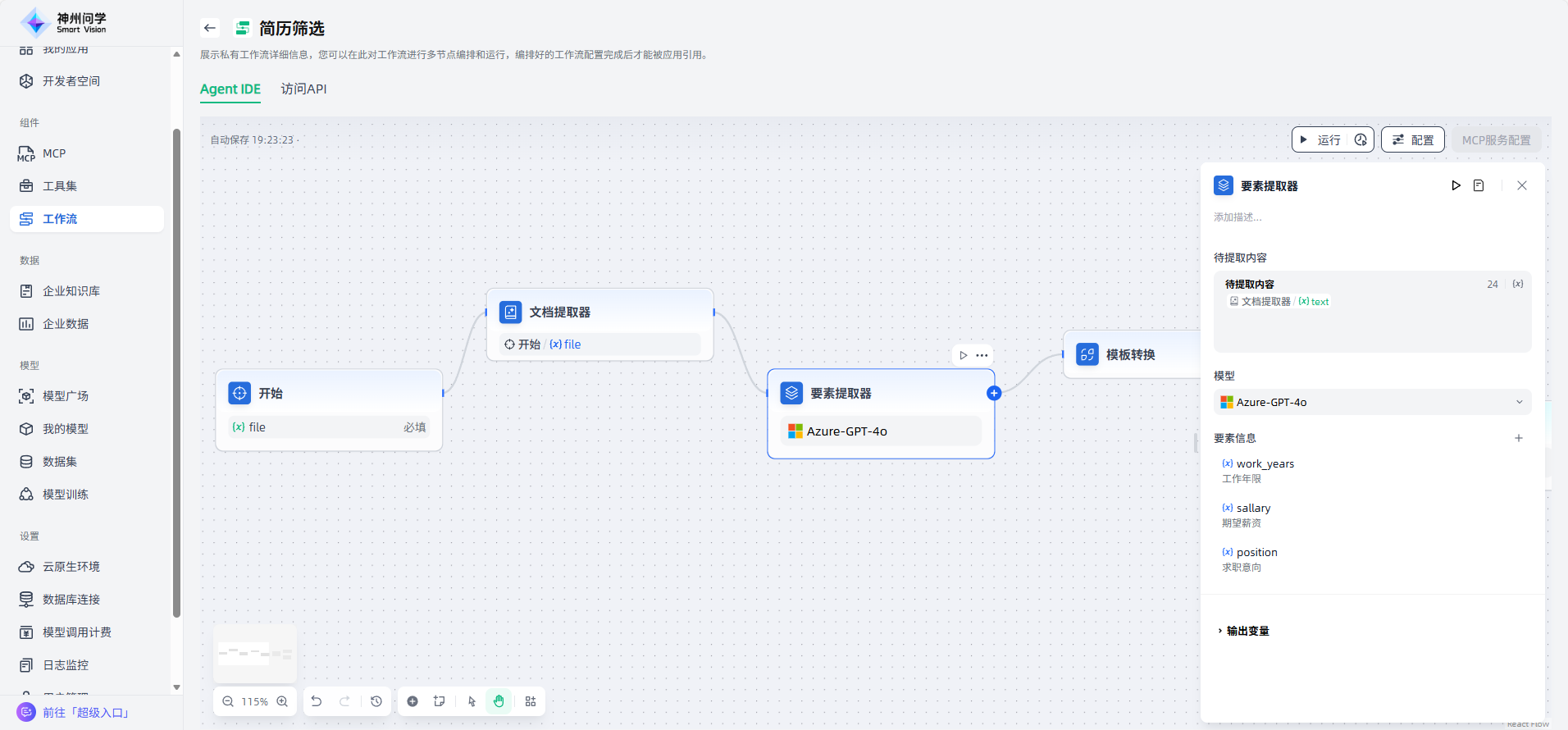Click the zoom out magnifier icon
Viewport: 1568px width, 730px height.
[228, 701]
